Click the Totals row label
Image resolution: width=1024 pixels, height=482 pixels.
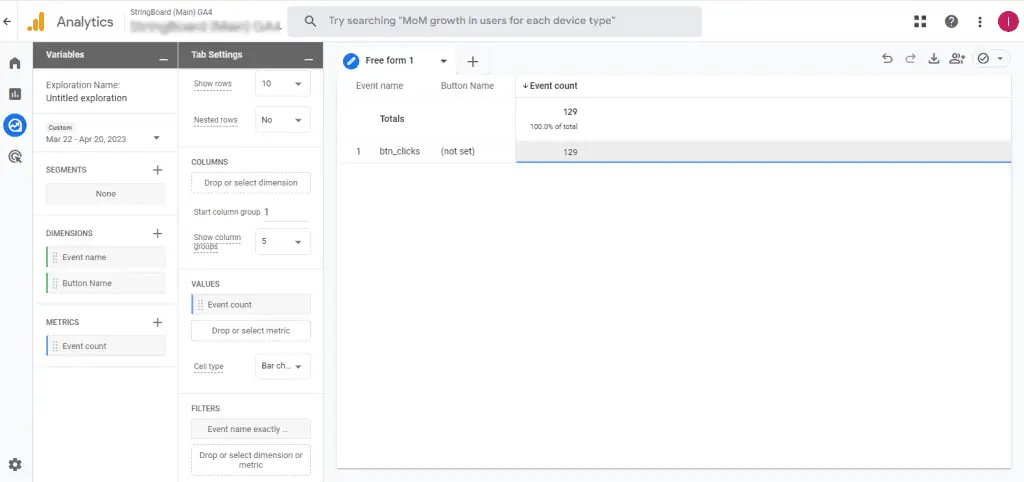click(392, 119)
